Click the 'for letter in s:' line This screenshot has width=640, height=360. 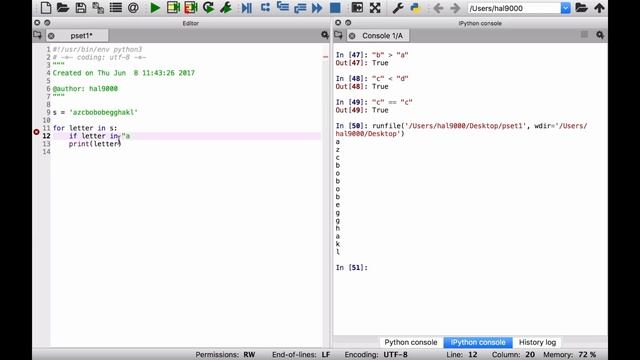coord(85,128)
